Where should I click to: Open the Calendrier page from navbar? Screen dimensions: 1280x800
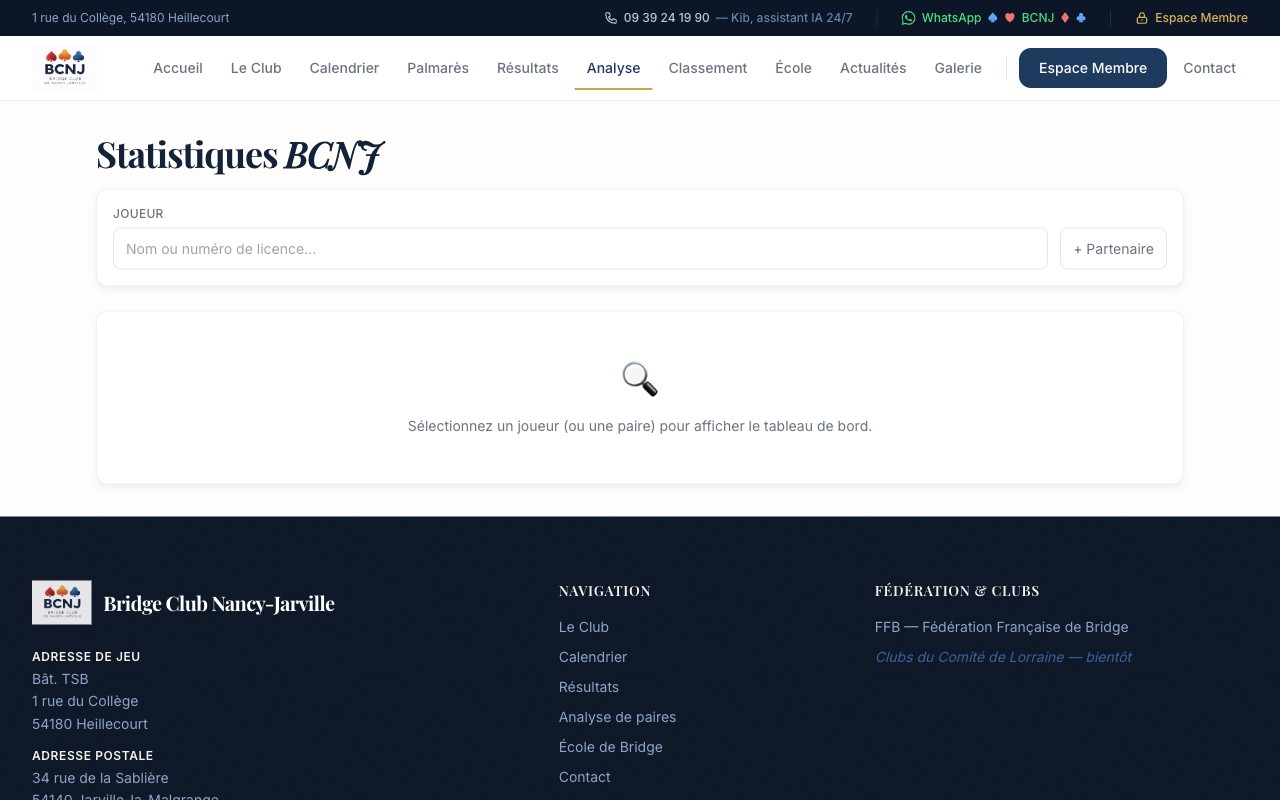344,68
